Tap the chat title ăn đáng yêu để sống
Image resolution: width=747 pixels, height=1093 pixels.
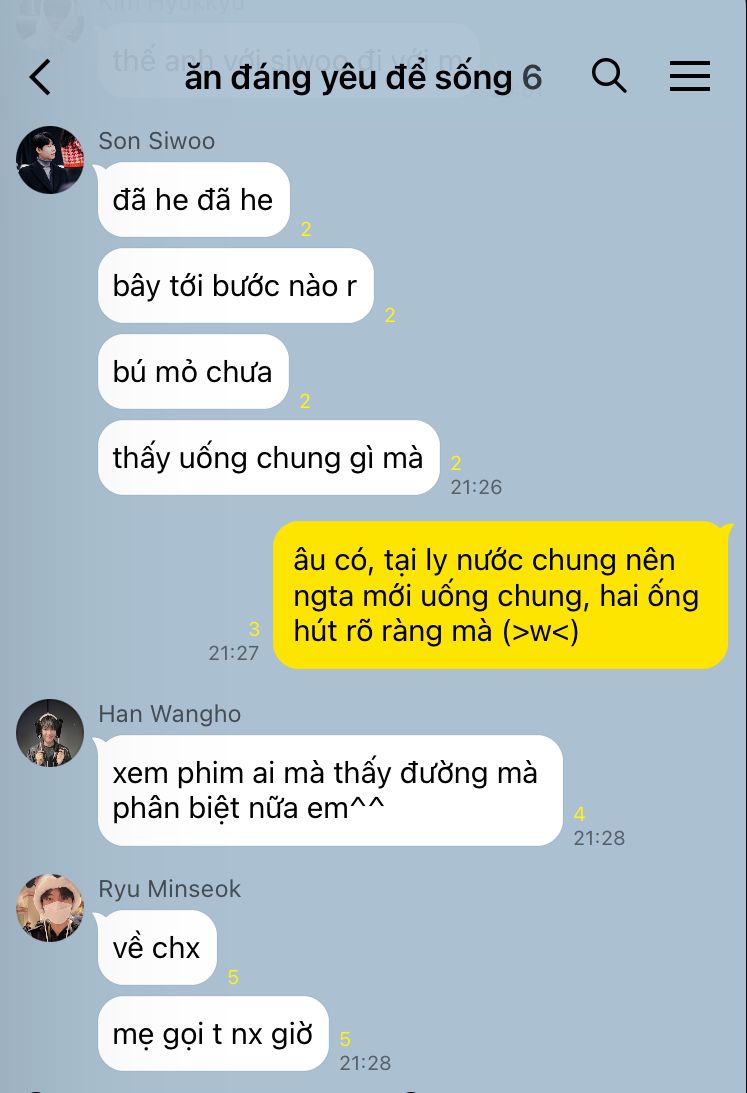(348, 77)
